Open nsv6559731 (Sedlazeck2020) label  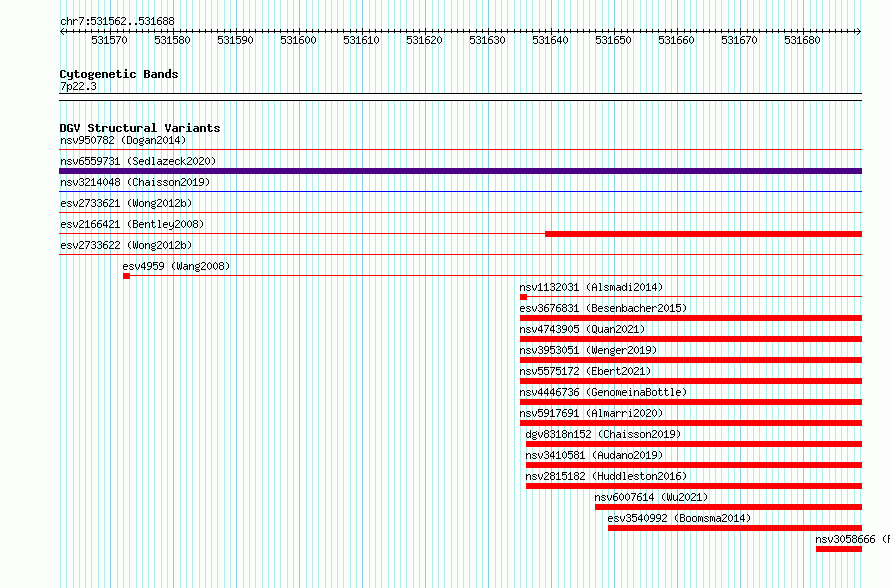coord(138,161)
